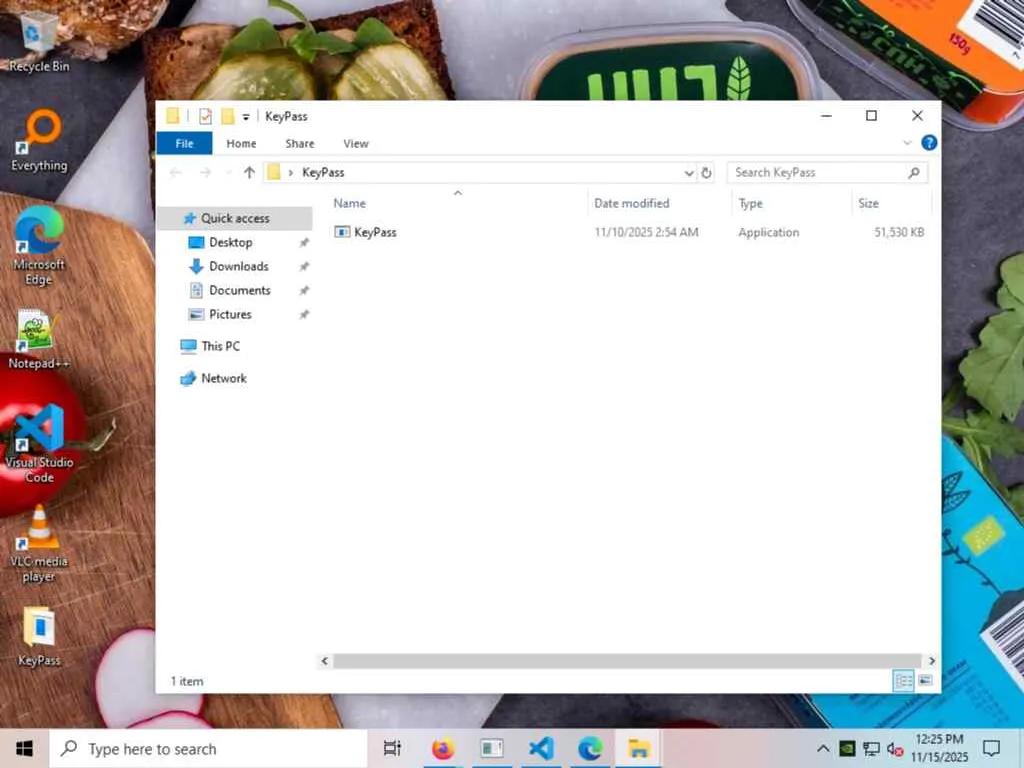Image resolution: width=1024 pixels, height=768 pixels.
Task: Launch Everything search from the desktop
Action: (x=39, y=140)
